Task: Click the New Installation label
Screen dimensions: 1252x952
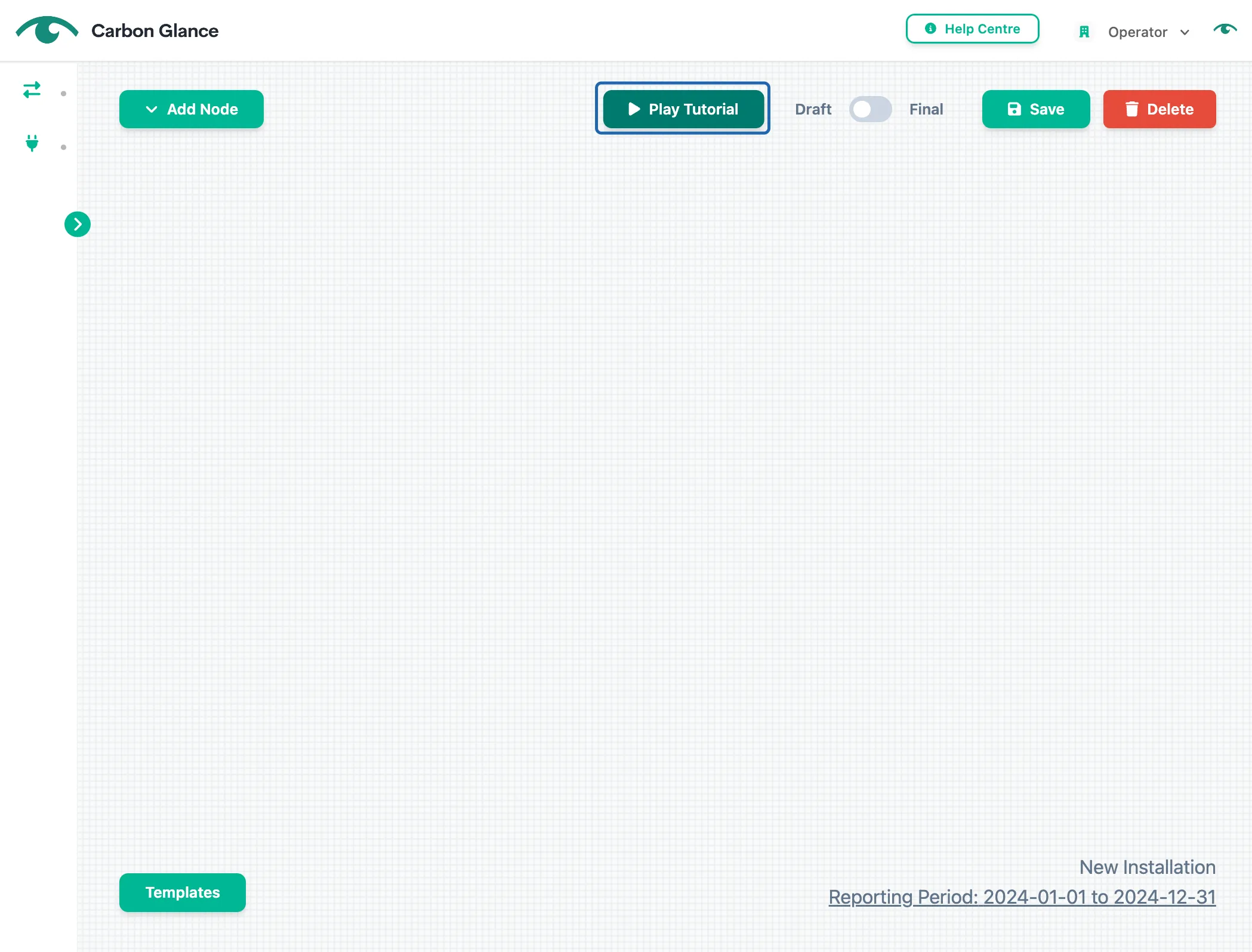Action: [1147, 867]
